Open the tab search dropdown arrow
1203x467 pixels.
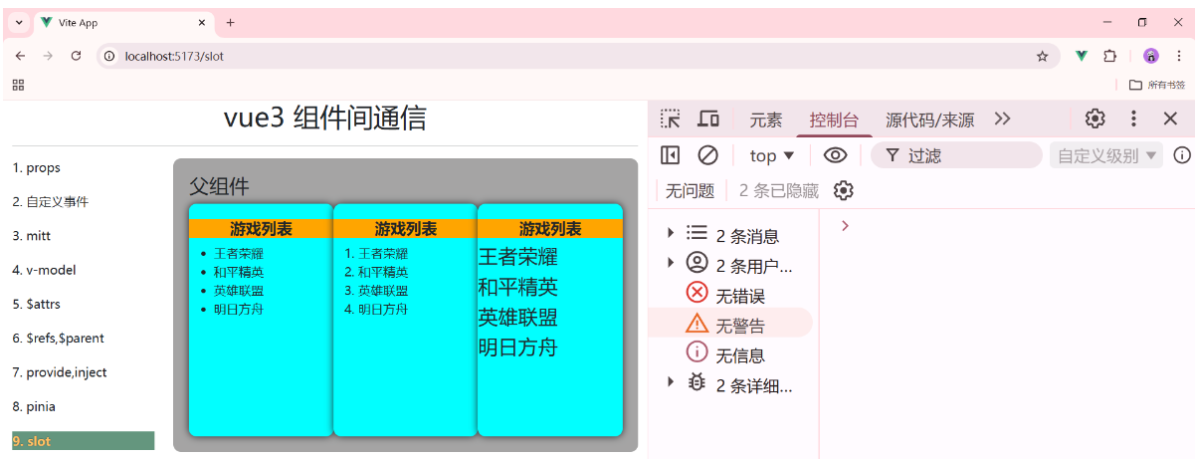click(x=18, y=22)
